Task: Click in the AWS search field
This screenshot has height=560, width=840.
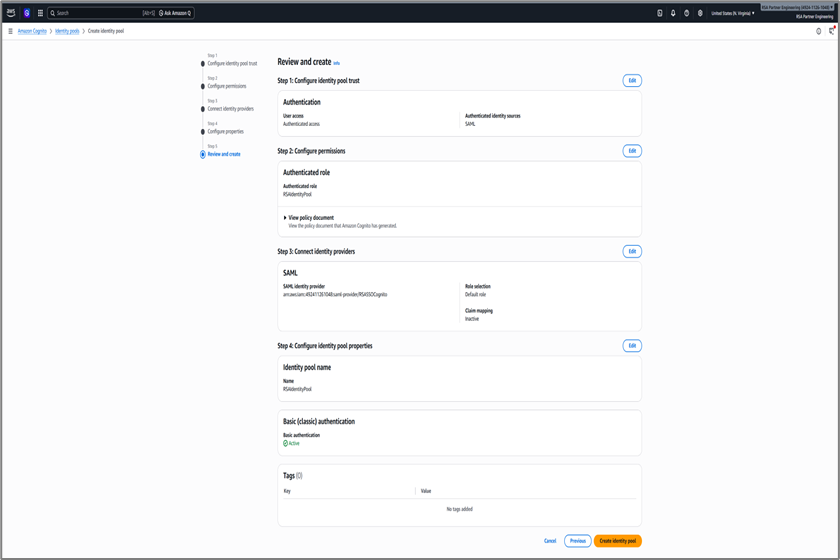Action: point(98,13)
